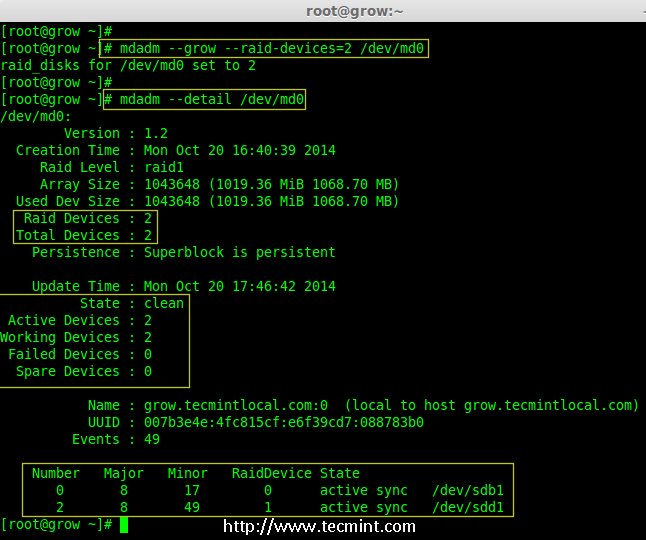This screenshot has width=646, height=540.
Task: Click the Raid Level raid1 value
Action: (x=164, y=167)
